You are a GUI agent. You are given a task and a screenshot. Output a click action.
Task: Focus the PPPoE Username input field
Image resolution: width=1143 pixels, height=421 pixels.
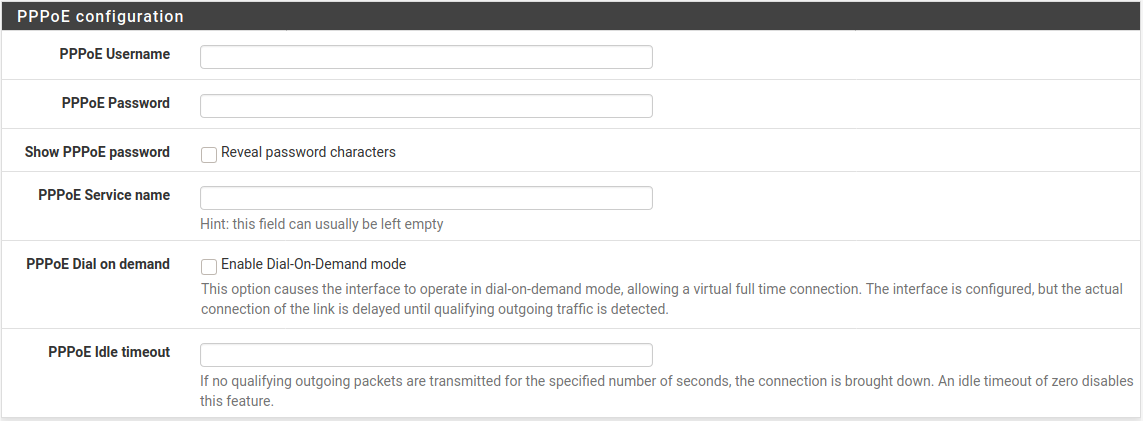click(426, 57)
